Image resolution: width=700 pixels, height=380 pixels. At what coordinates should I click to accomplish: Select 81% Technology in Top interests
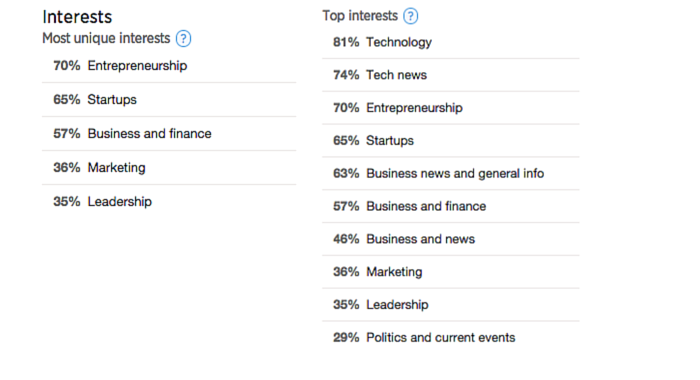[450, 42]
